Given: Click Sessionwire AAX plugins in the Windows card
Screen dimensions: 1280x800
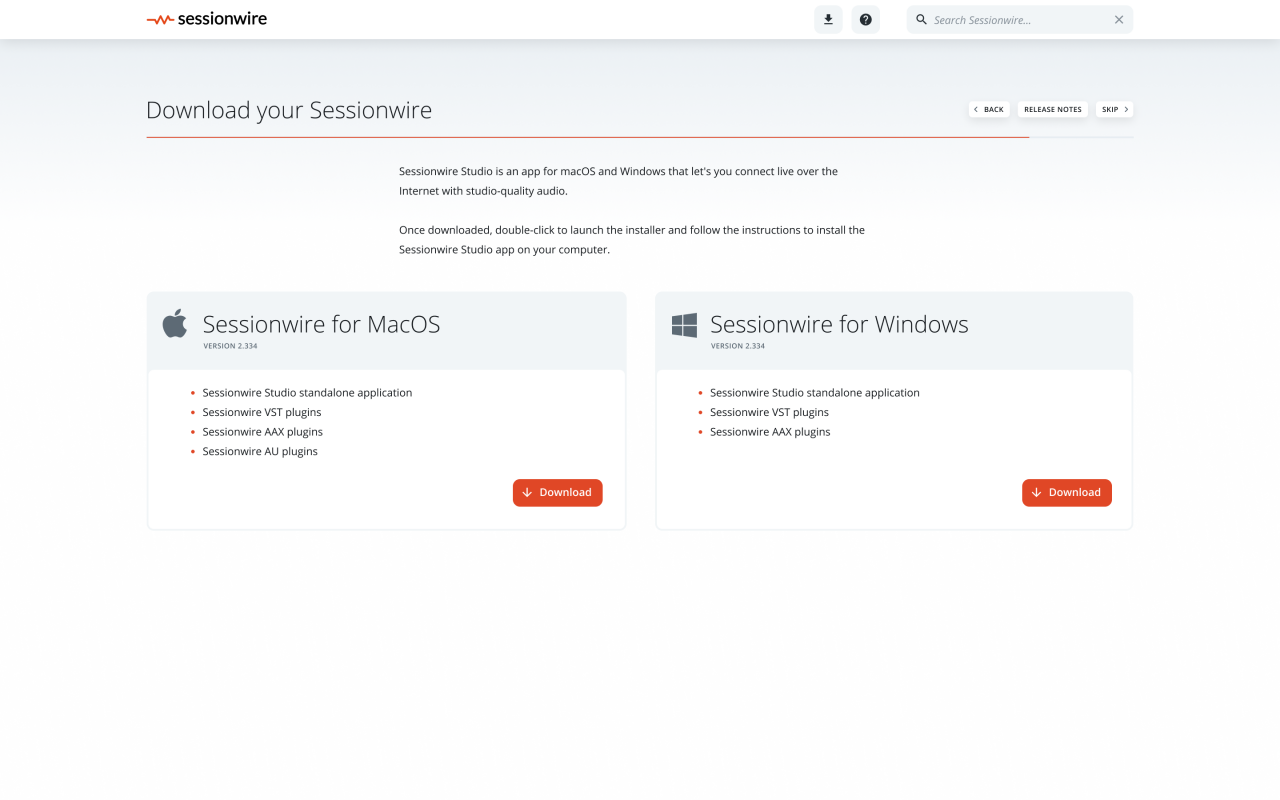Looking at the screenshot, I should pyautogui.click(x=770, y=432).
